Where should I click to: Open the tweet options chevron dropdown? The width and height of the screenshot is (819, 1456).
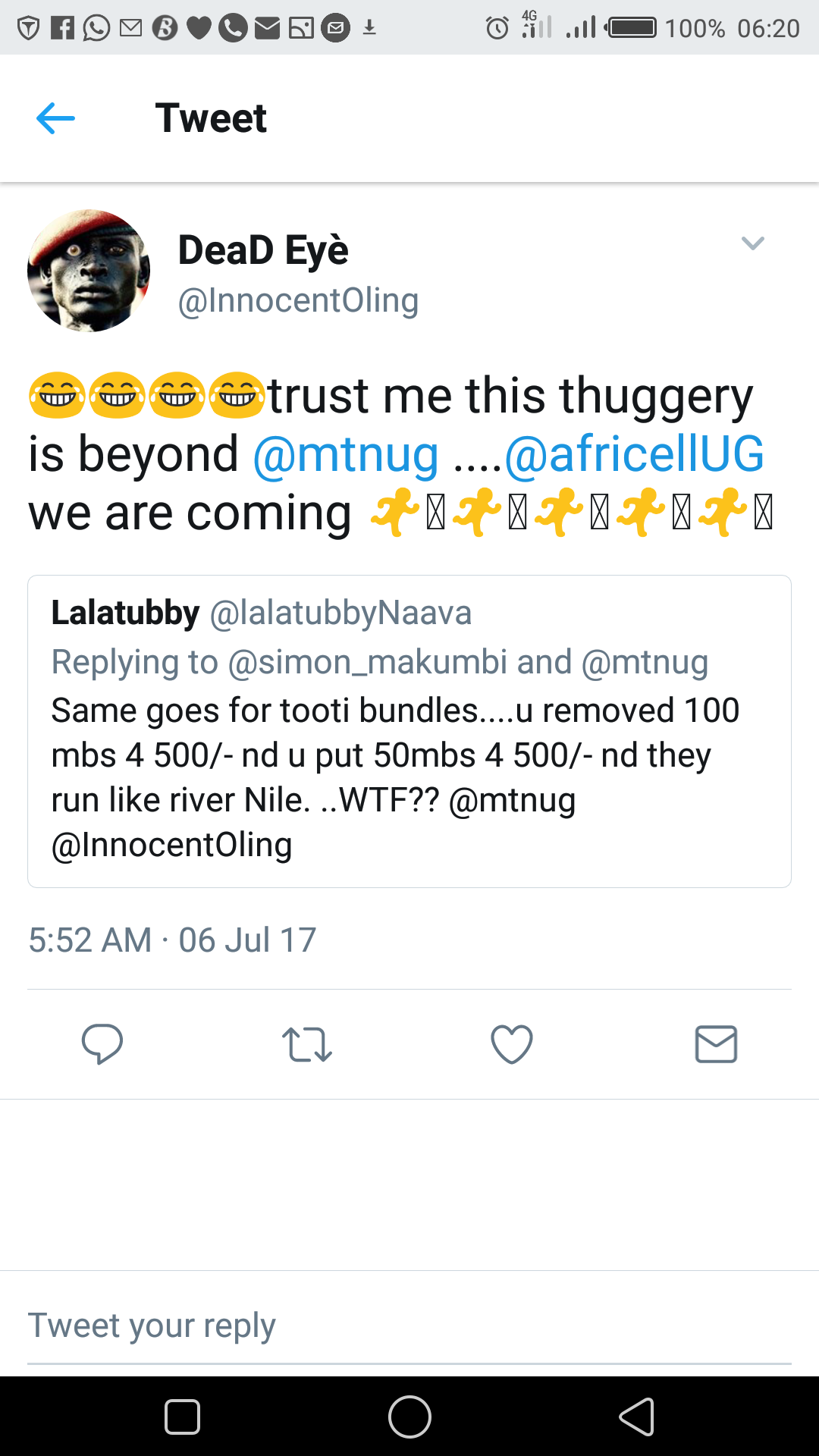752,243
